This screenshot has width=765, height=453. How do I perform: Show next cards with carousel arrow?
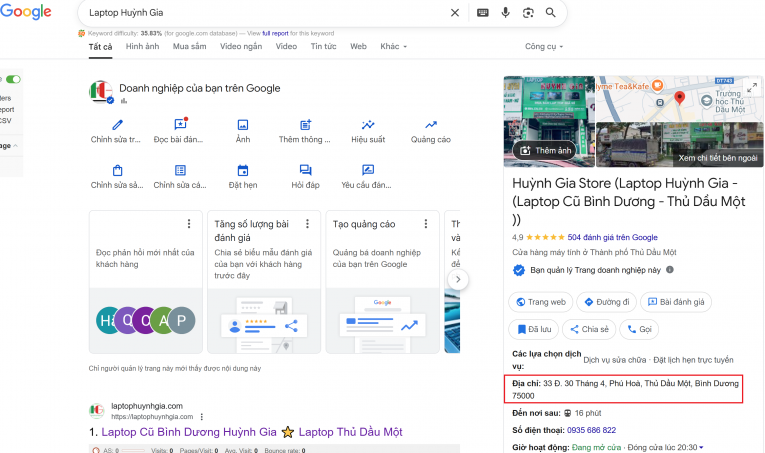tap(458, 279)
